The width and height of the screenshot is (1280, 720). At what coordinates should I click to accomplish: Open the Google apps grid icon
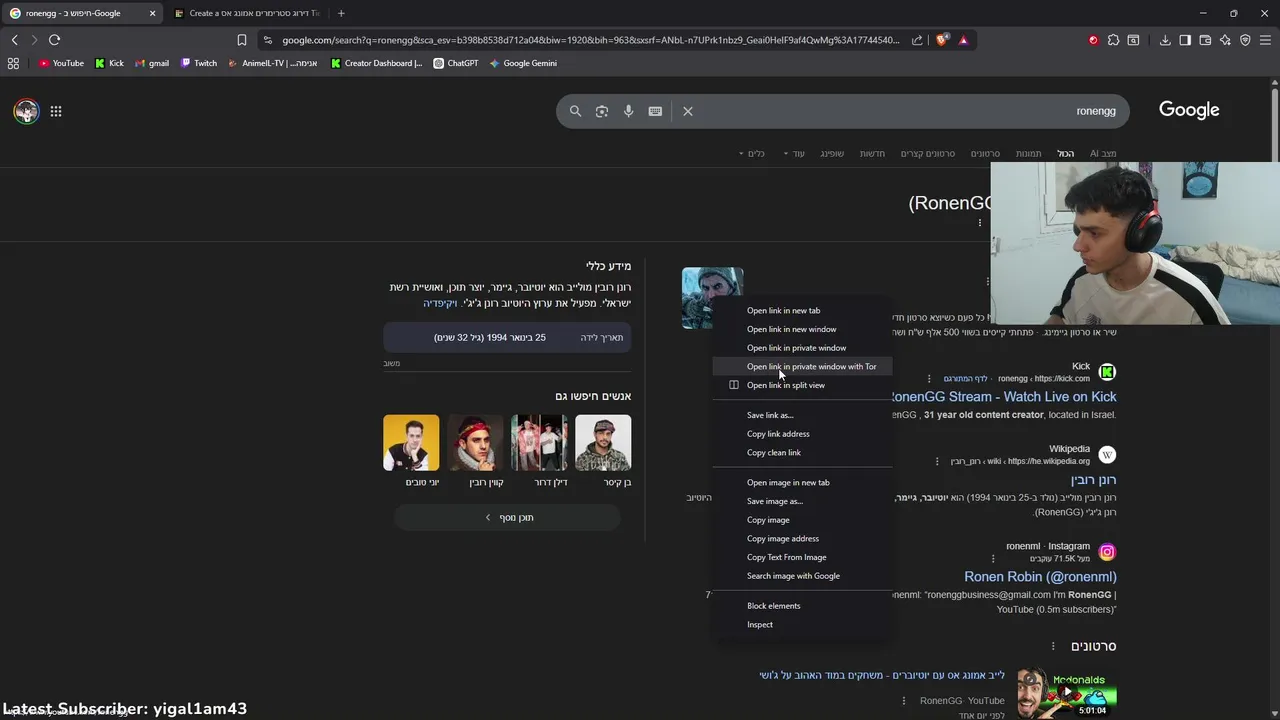[56, 111]
